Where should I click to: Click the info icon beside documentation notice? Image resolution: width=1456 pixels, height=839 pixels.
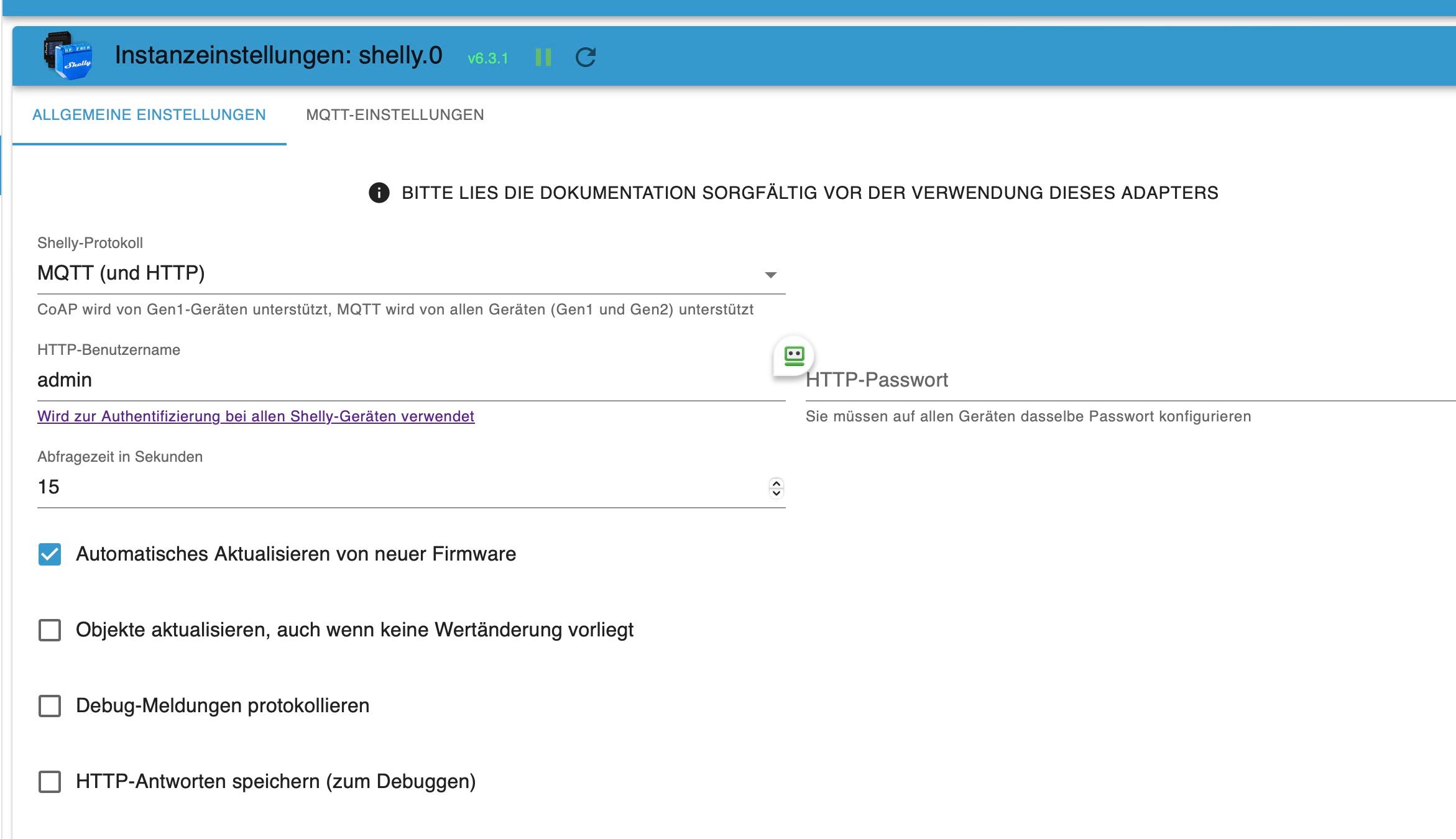pyautogui.click(x=379, y=193)
